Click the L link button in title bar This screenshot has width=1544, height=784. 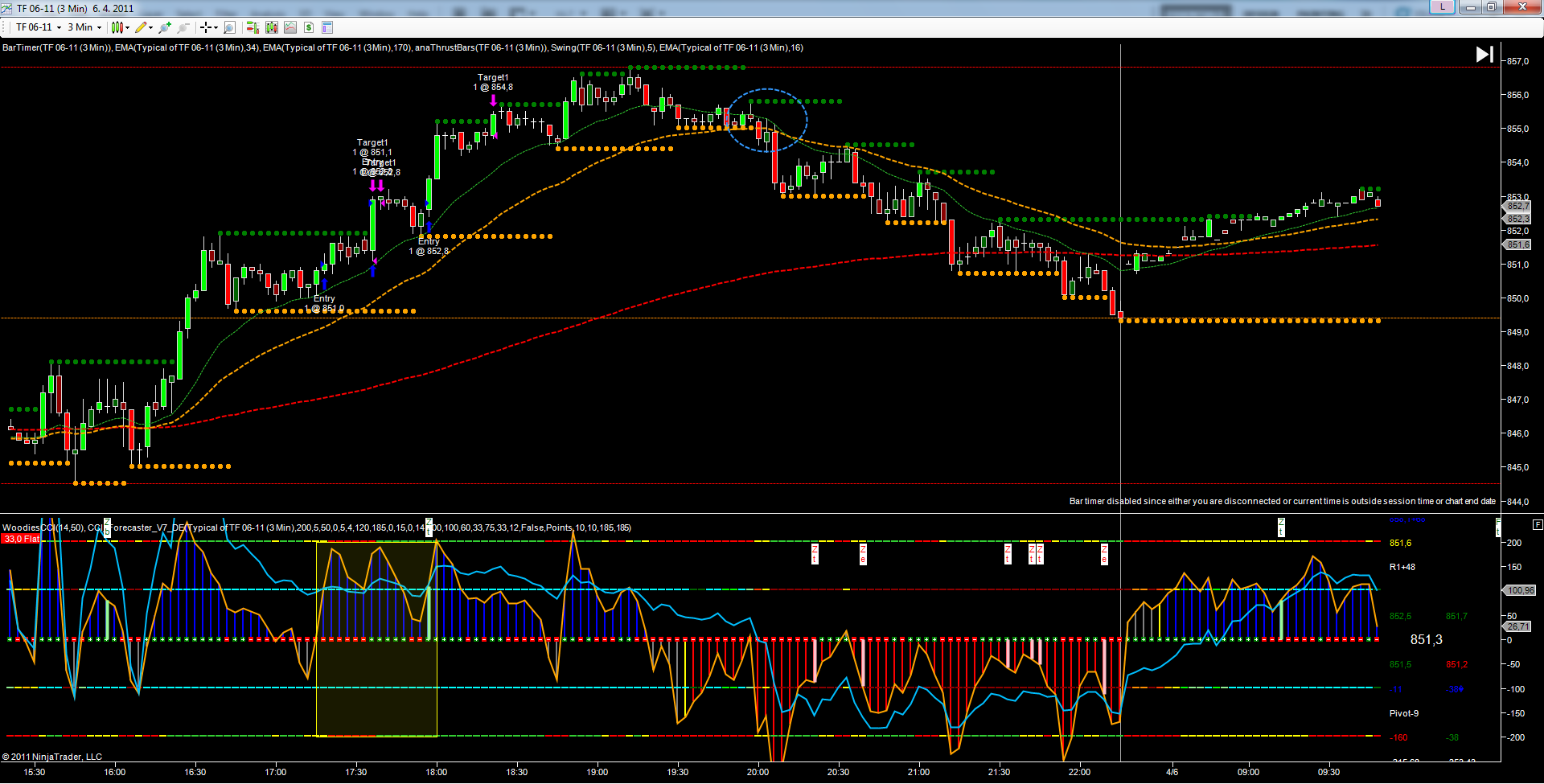[1443, 7]
